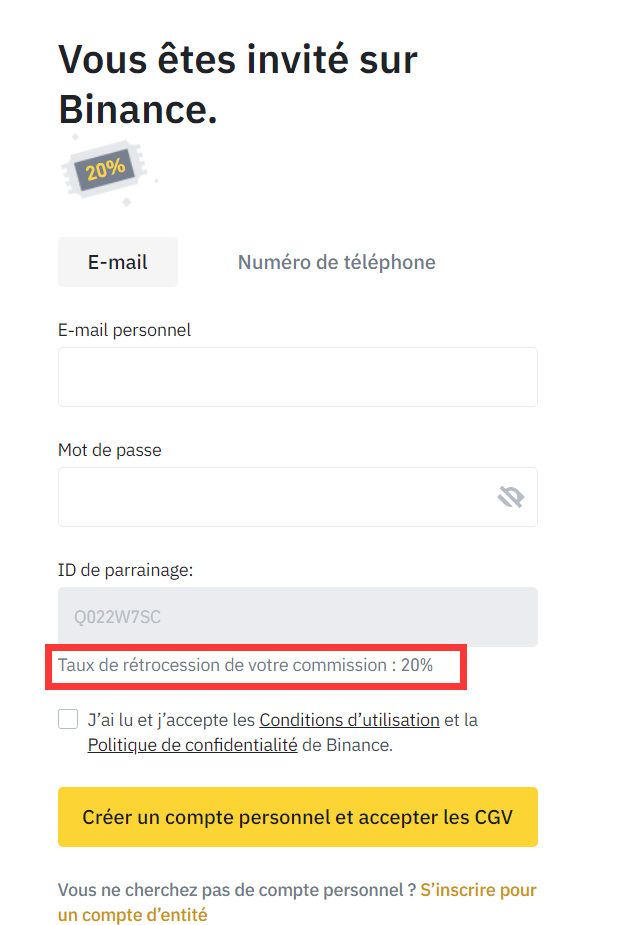627x925 pixels.
Task: Click the 'de Binance.' text after privacy link
Action: coord(347,745)
